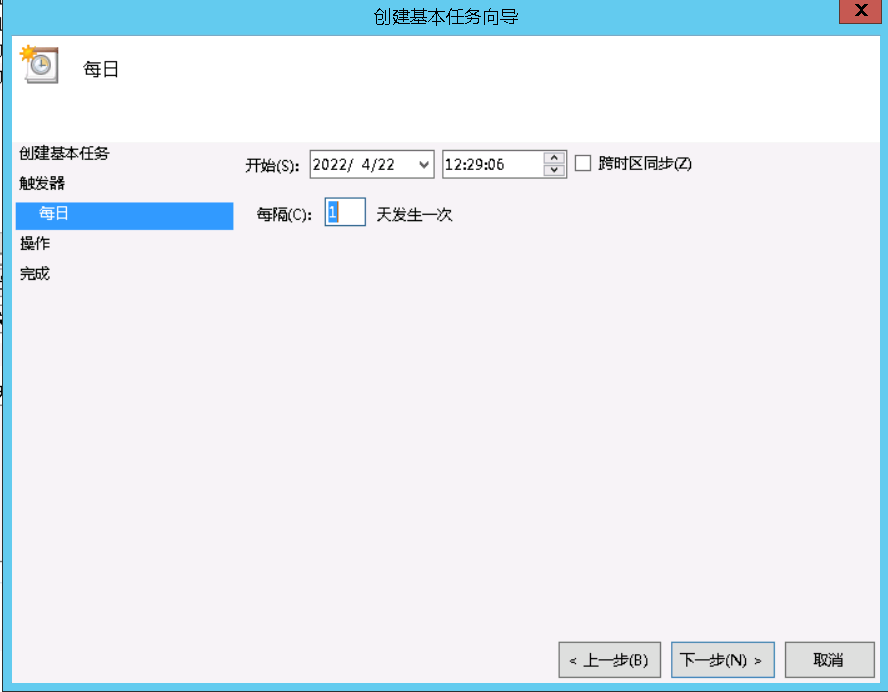The image size is (888, 692).
Task: Click the 开始(S): label
Action: click(272, 165)
